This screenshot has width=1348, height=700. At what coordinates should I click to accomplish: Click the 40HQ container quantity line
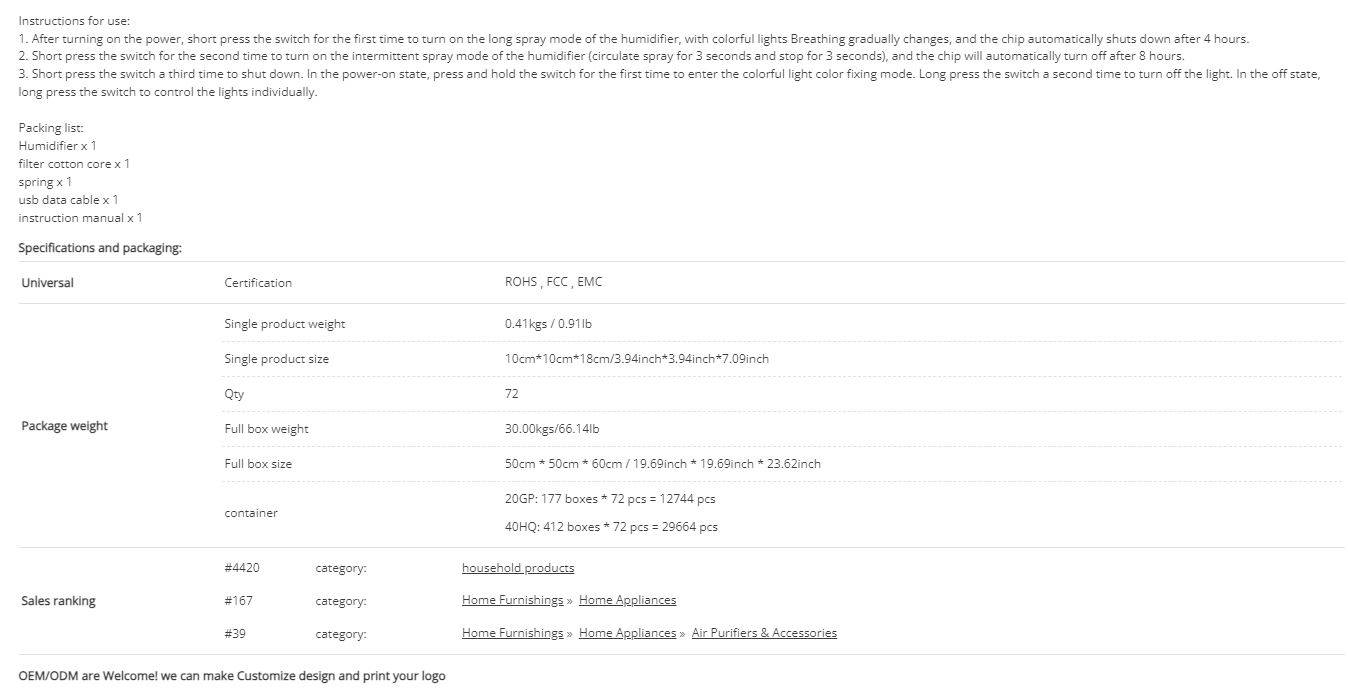click(x=611, y=527)
